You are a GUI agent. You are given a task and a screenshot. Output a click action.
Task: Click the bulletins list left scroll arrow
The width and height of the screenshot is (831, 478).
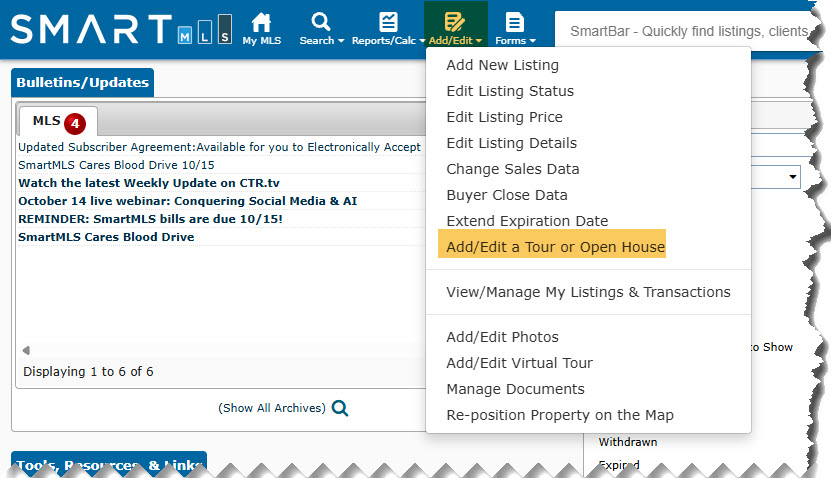26,350
